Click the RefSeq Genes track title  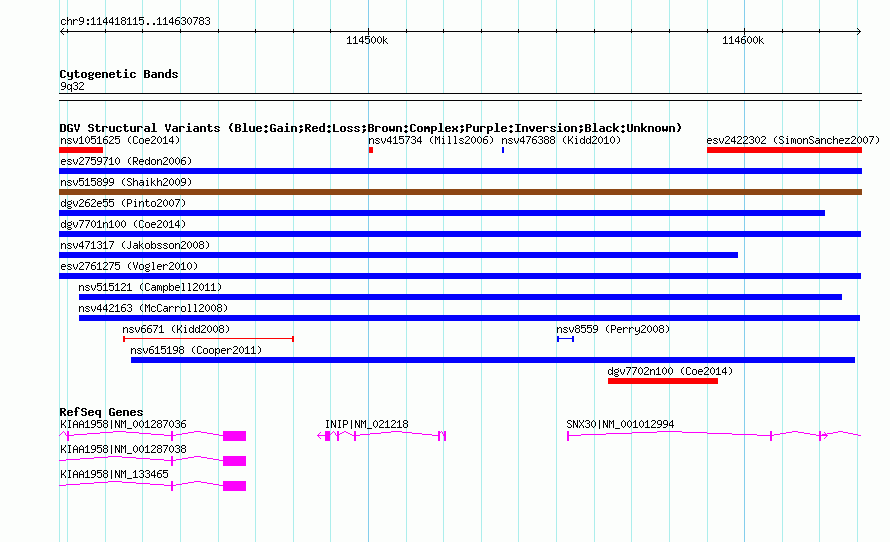[101, 412]
